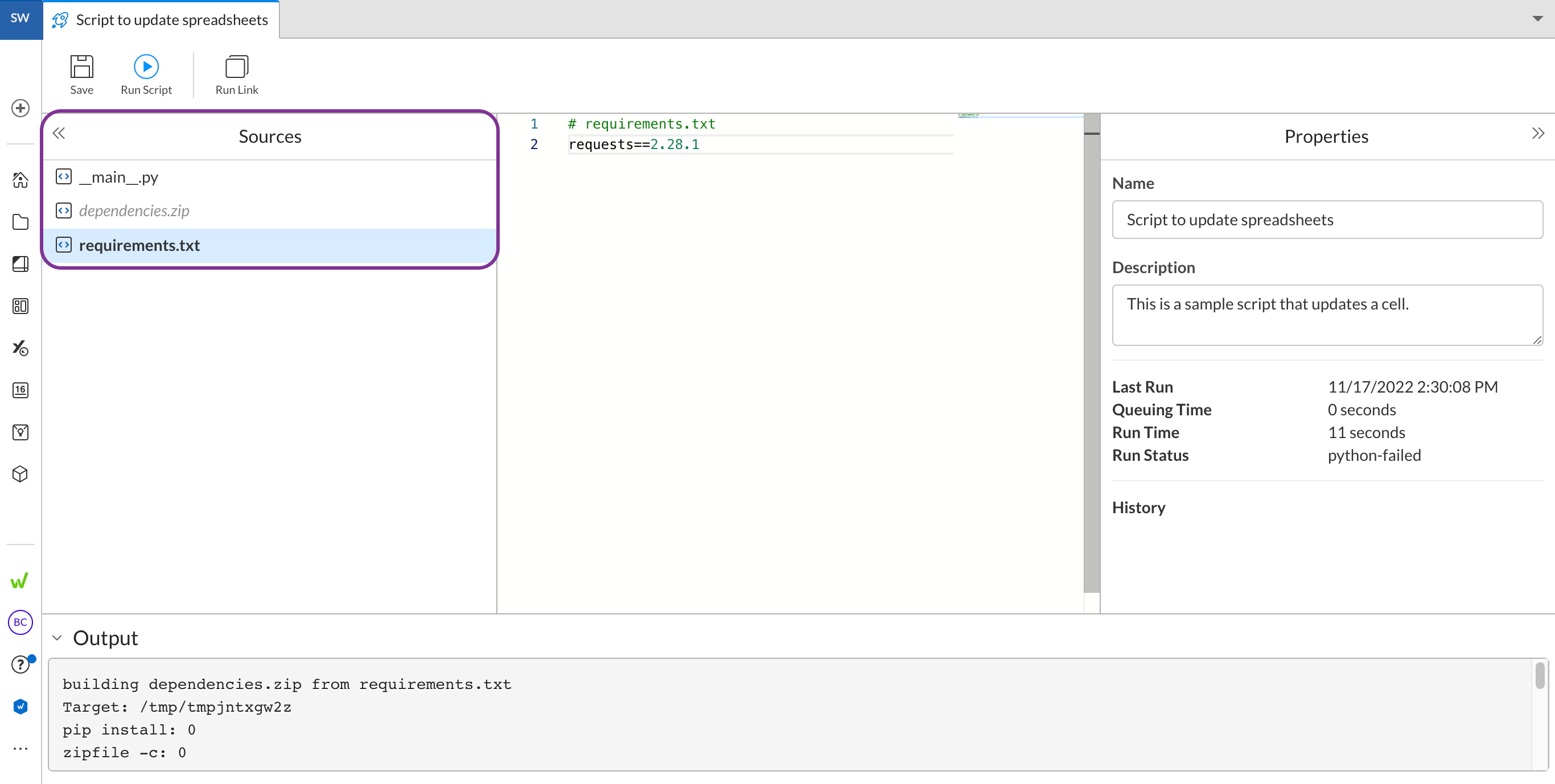Click the Output panel scrollbar
The width and height of the screenshot is (1555, 784).
[x=1539, y=675]
